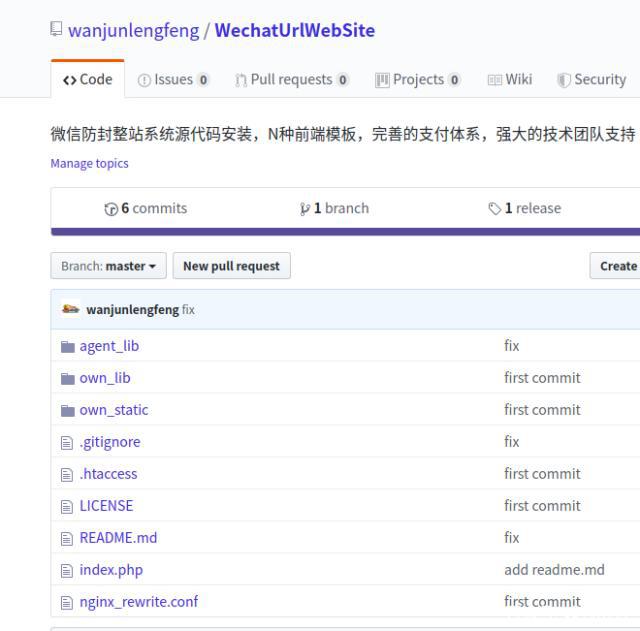The height and width of the screenshot is (631, 640).
Task: Open the wanjunlengfeng owner link
Action: coord(134,30)
